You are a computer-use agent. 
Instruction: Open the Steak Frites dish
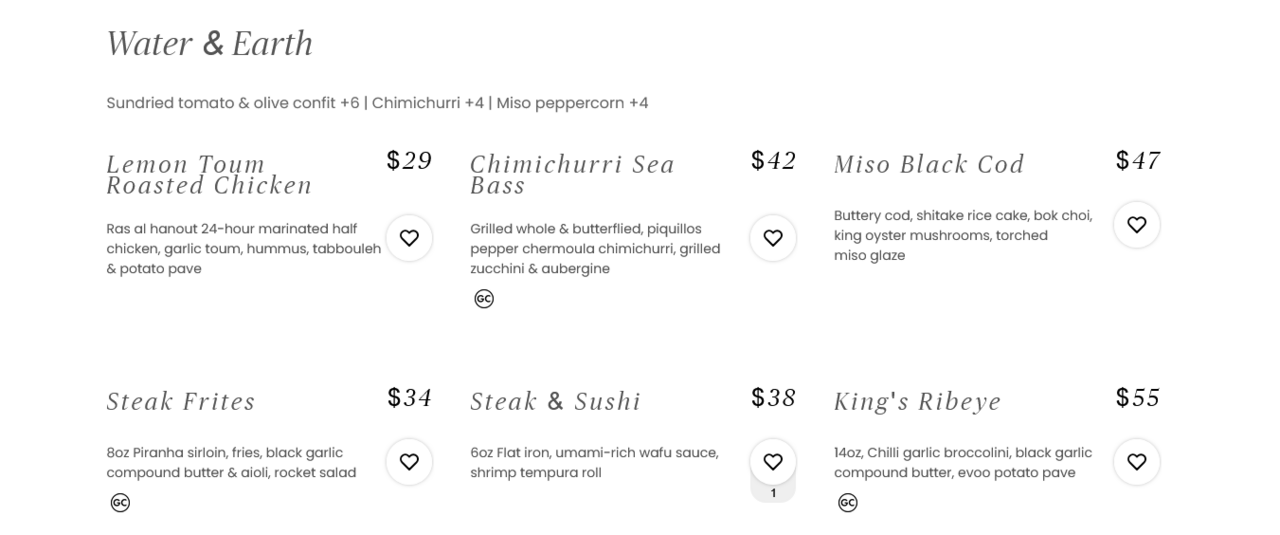pyautogui.click(x=181, y=402)
